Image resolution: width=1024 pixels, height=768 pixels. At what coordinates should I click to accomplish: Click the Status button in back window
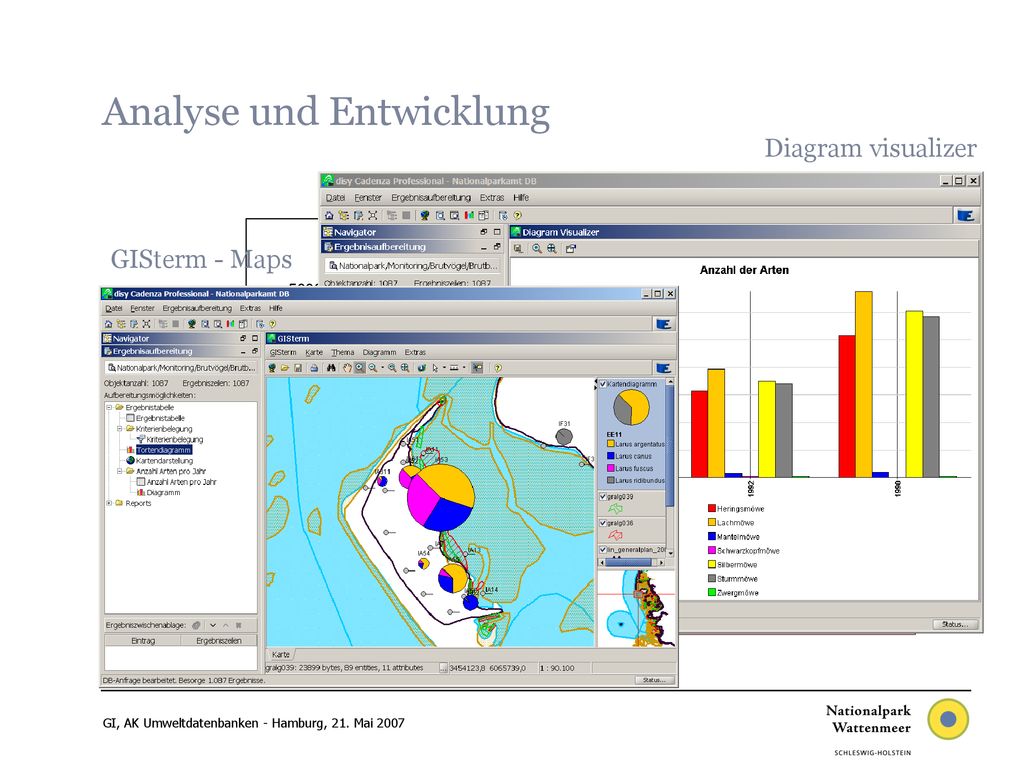point(955,624)
